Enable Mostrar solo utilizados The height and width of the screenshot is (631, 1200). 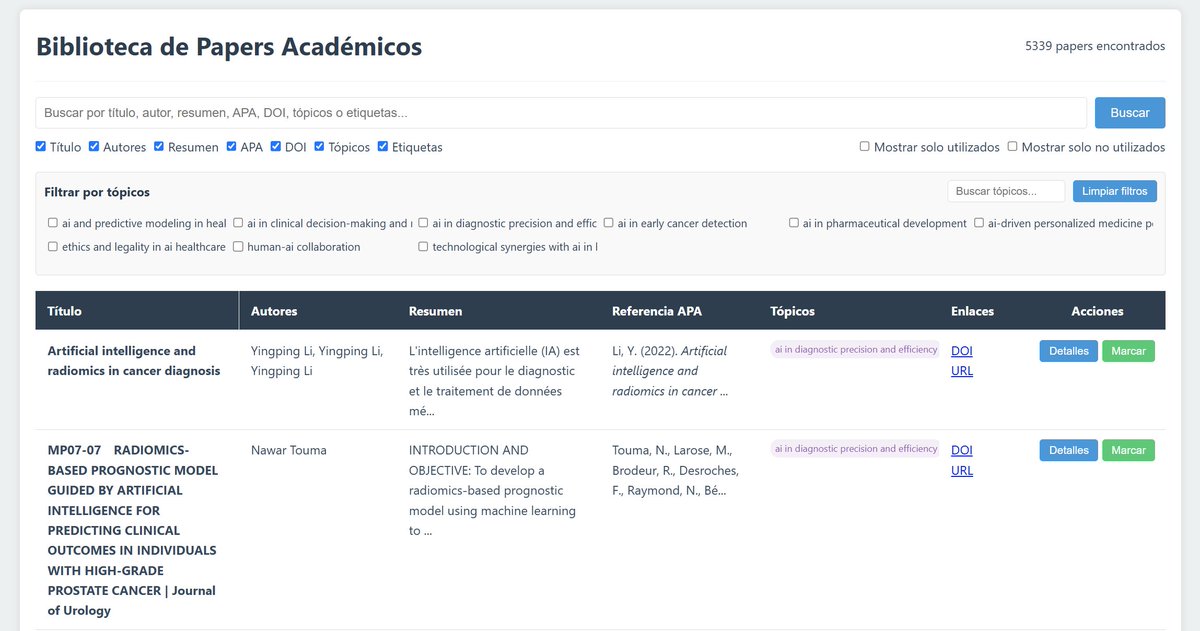click(x=864, y=146)
